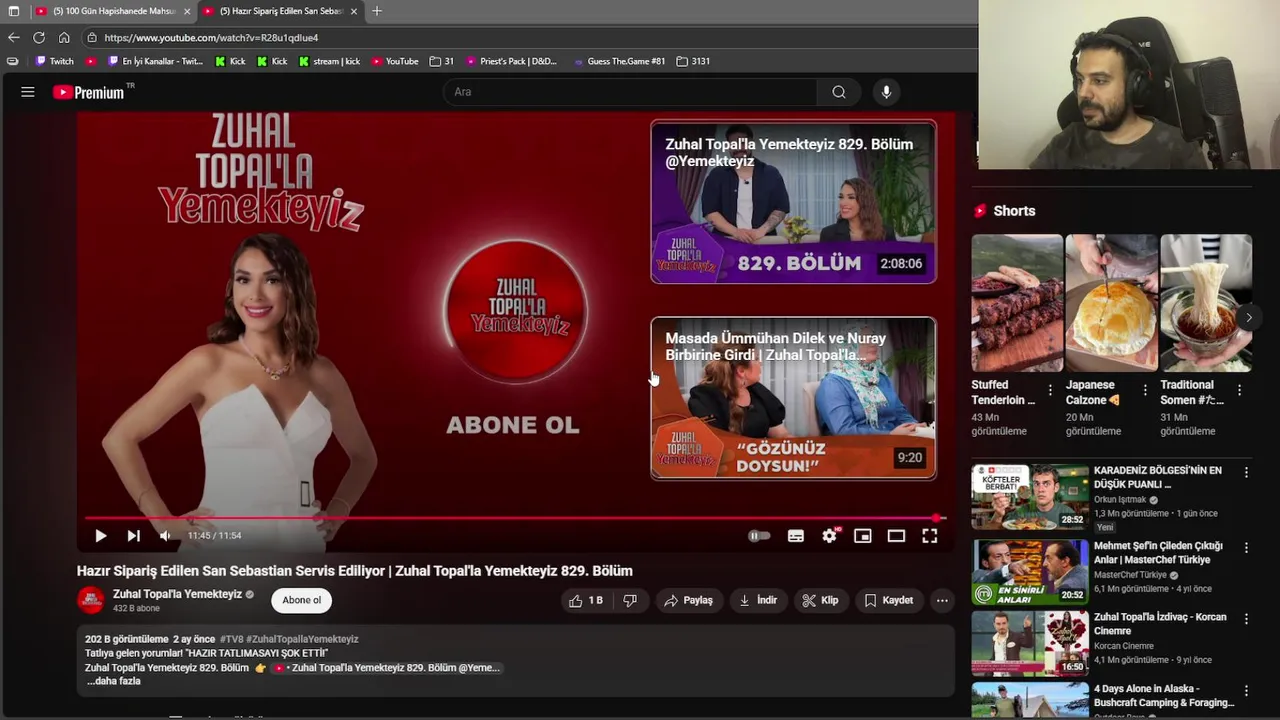1280x720 pixels.
Task: Open Guess The.Game #81 bookmark
Action: tap(620, 61)
